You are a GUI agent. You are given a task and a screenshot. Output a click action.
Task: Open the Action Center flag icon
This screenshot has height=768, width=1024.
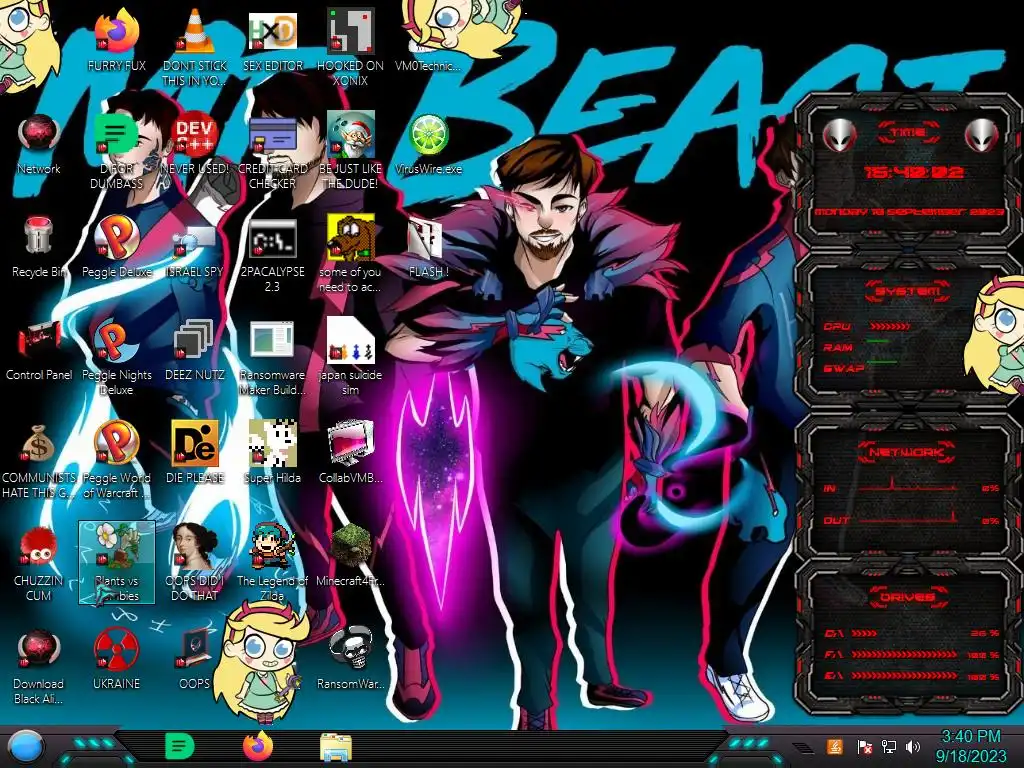point(864,747)
